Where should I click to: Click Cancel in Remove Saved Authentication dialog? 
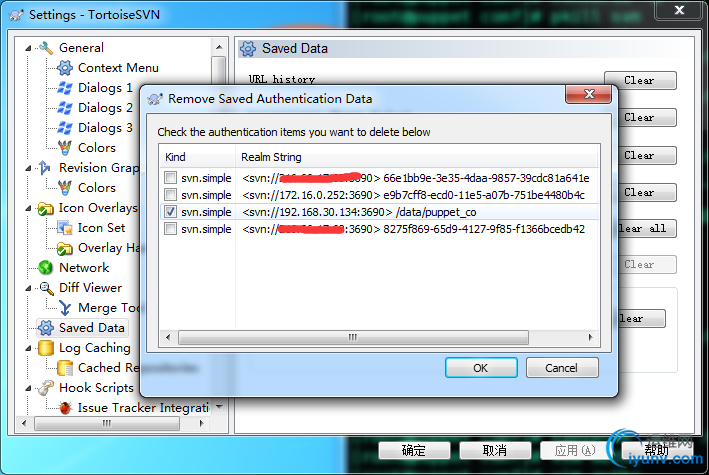pyautogui.click(x=562, y=368)
